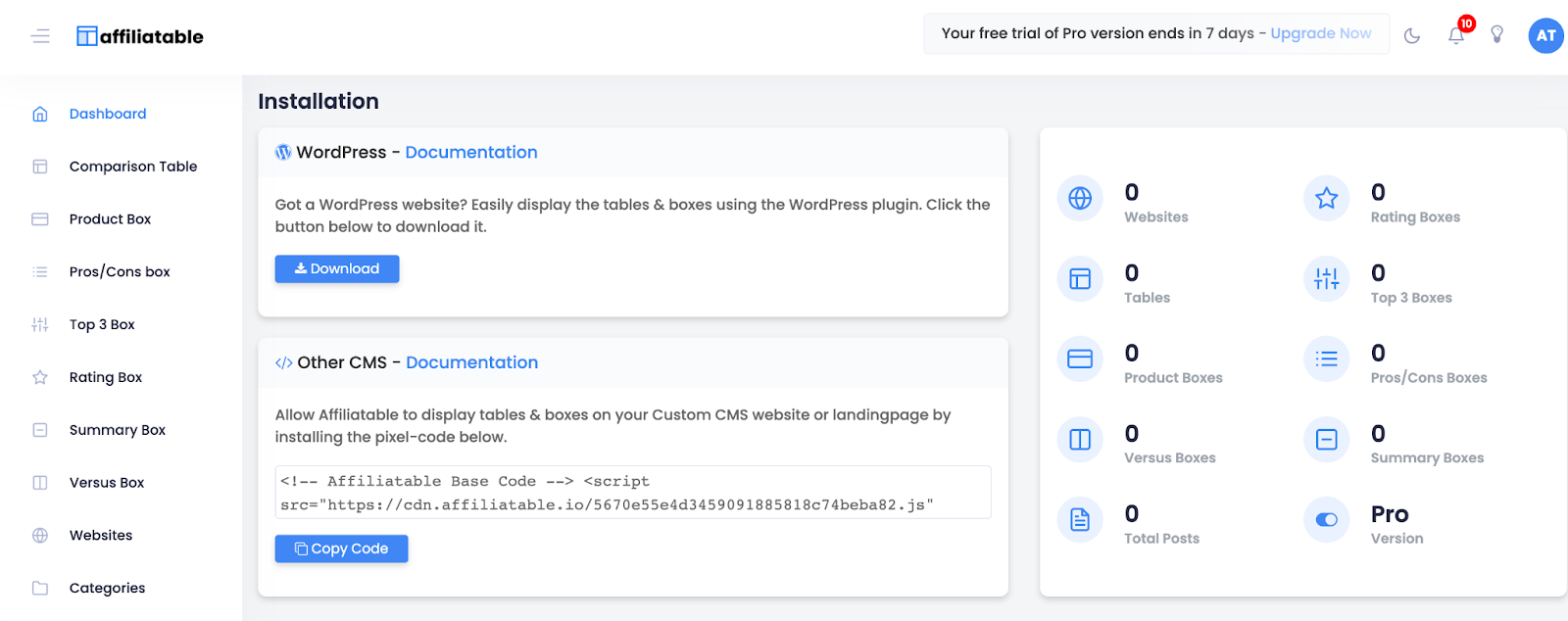Click the Pro Version toggle icon
Screen dimensions: 1568x621
(1327, 520)
